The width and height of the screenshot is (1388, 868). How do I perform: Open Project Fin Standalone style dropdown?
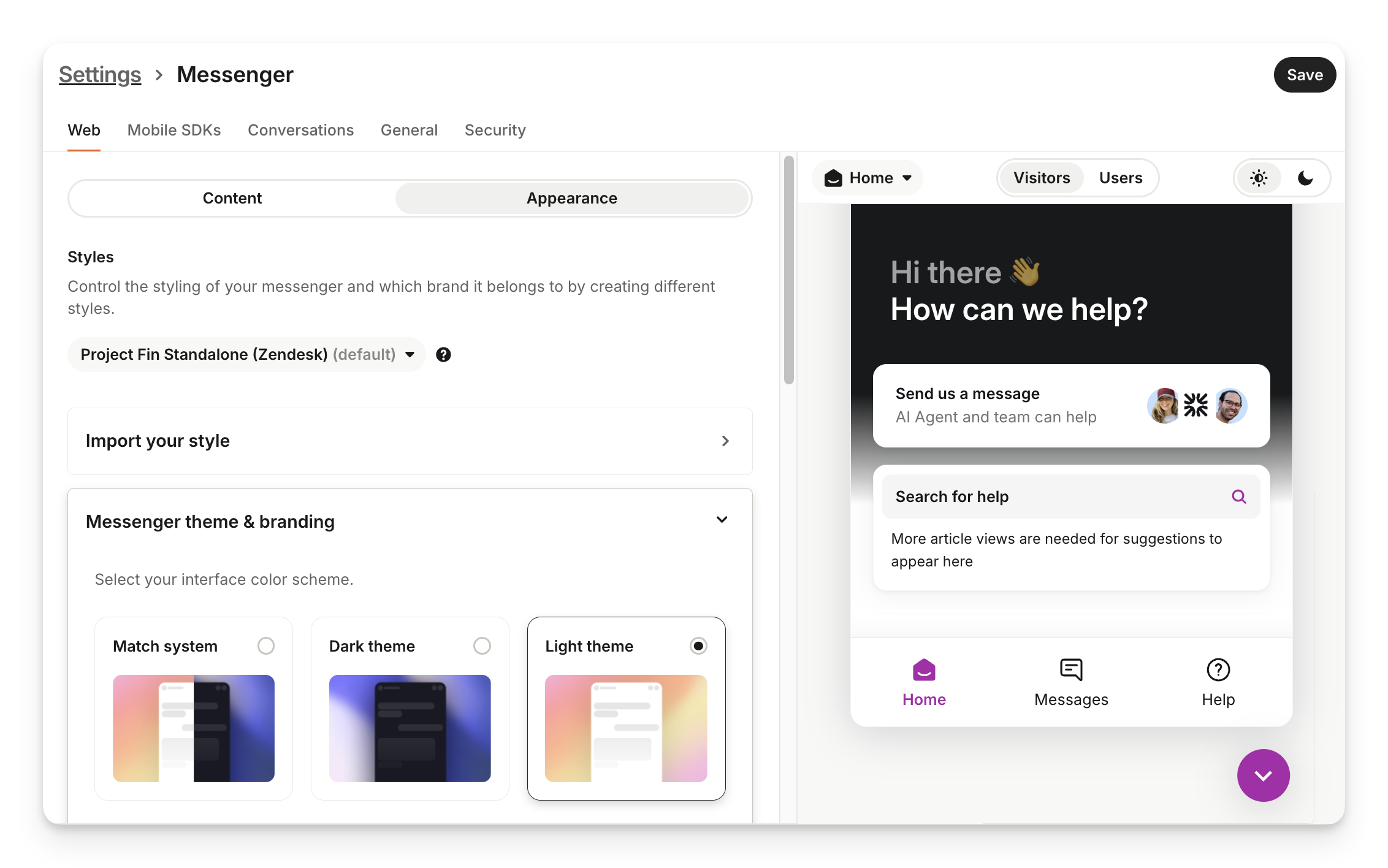[246, 355]
